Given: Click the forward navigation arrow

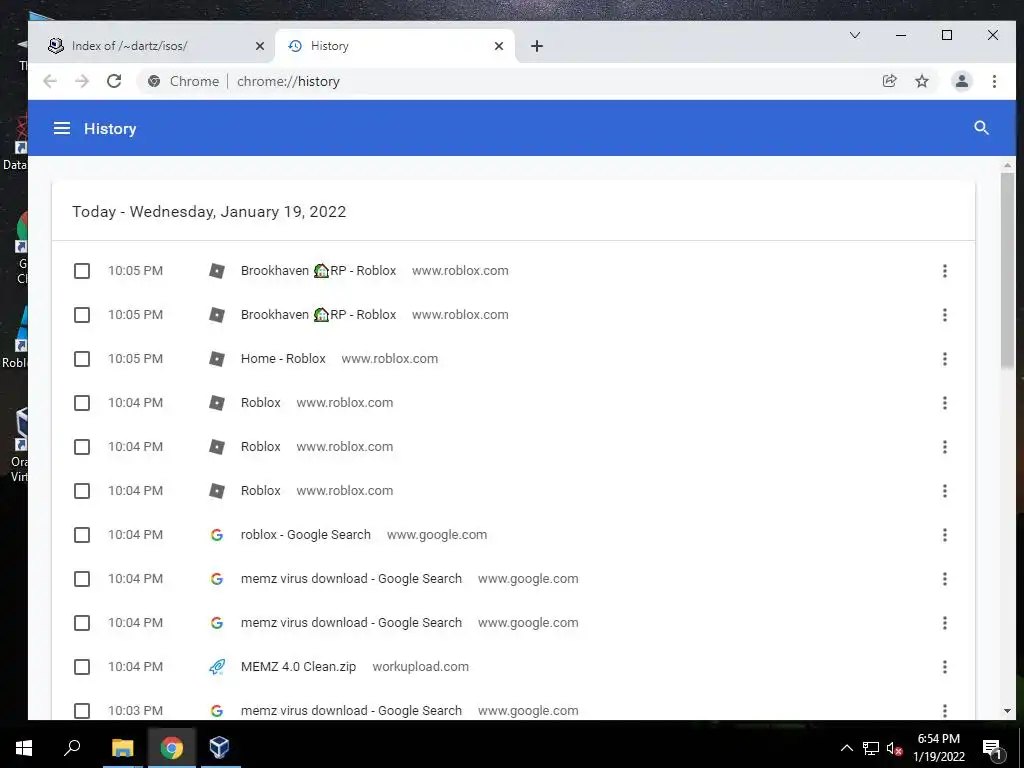Looking at the screenshot, I should point(82,81).
